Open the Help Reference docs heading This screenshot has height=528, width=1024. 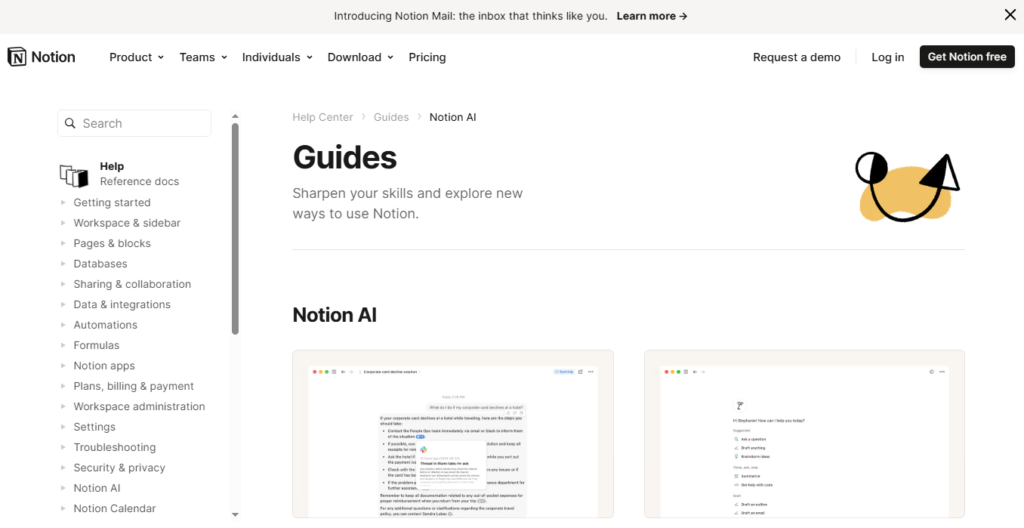tap(139, 174)
